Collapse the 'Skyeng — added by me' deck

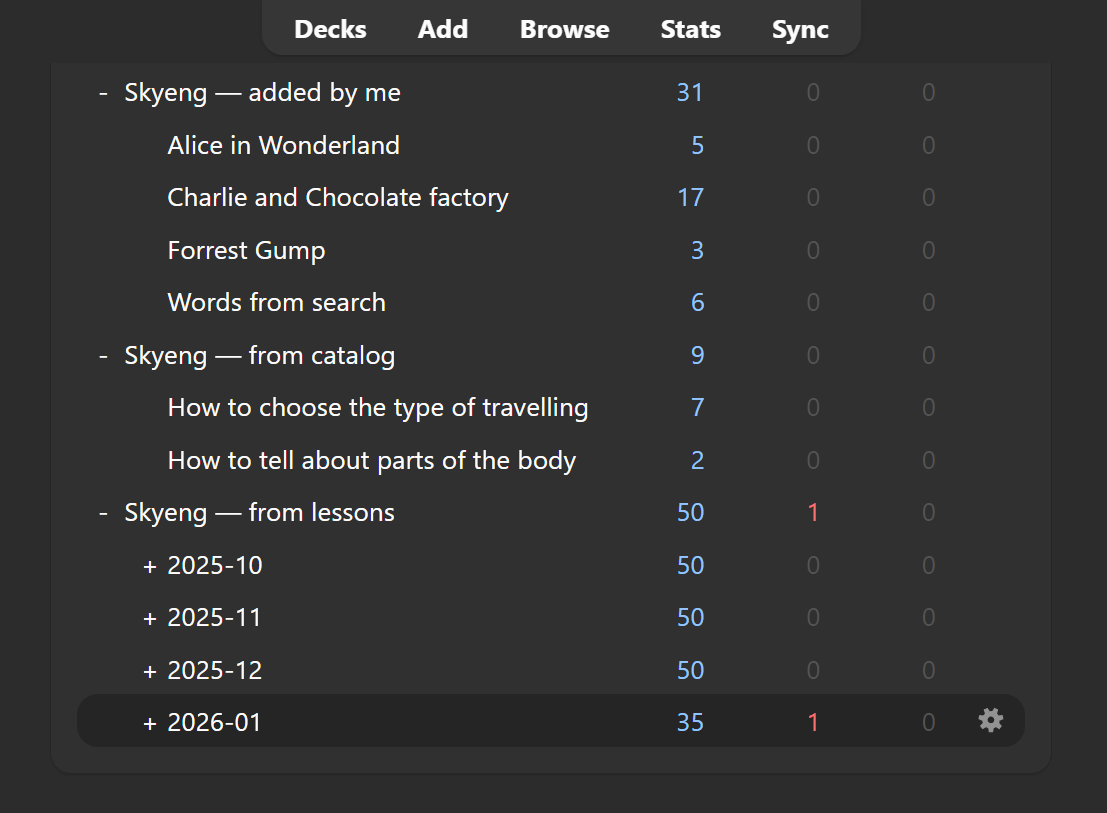[103, 94]
